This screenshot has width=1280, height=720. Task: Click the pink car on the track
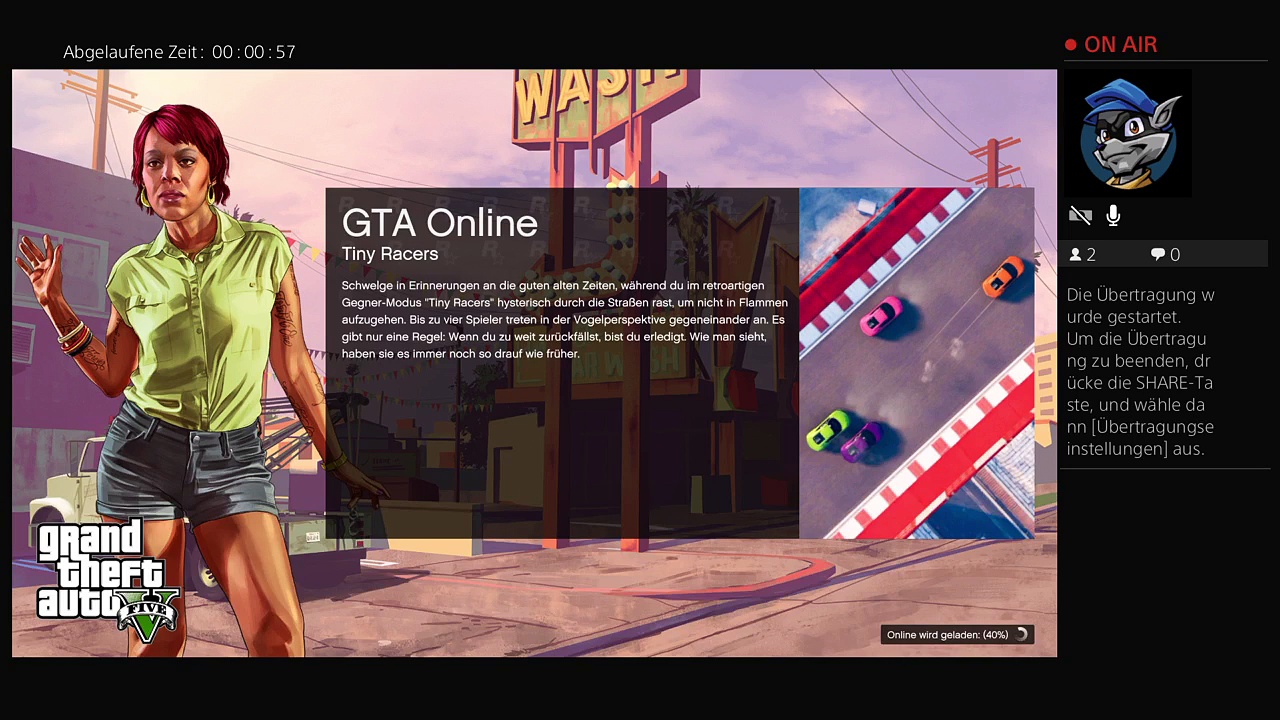pyautogui.click(x=881, y=316)
